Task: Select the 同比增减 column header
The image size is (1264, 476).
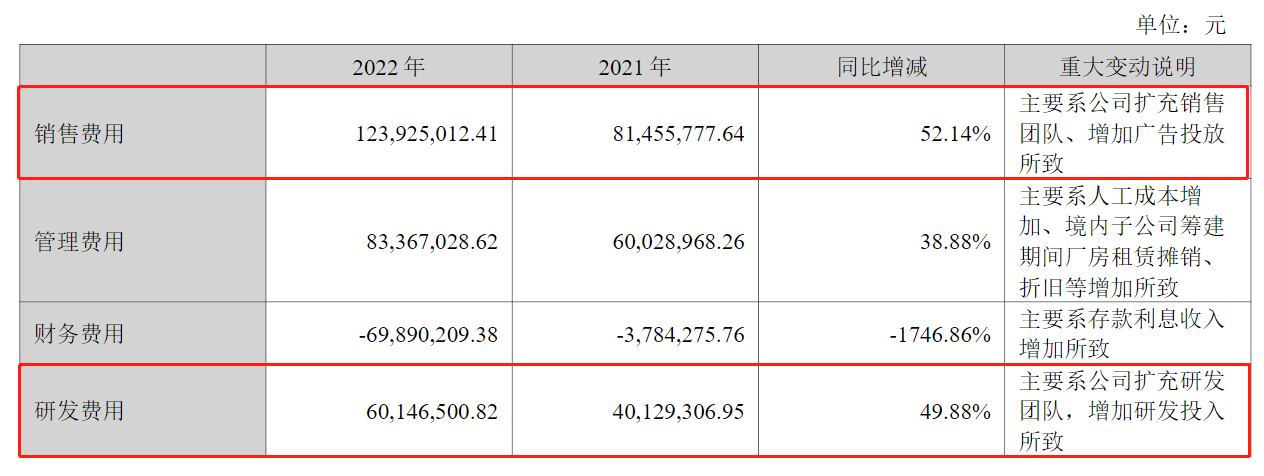Action: pyautogui.click(x=881, y=67)
